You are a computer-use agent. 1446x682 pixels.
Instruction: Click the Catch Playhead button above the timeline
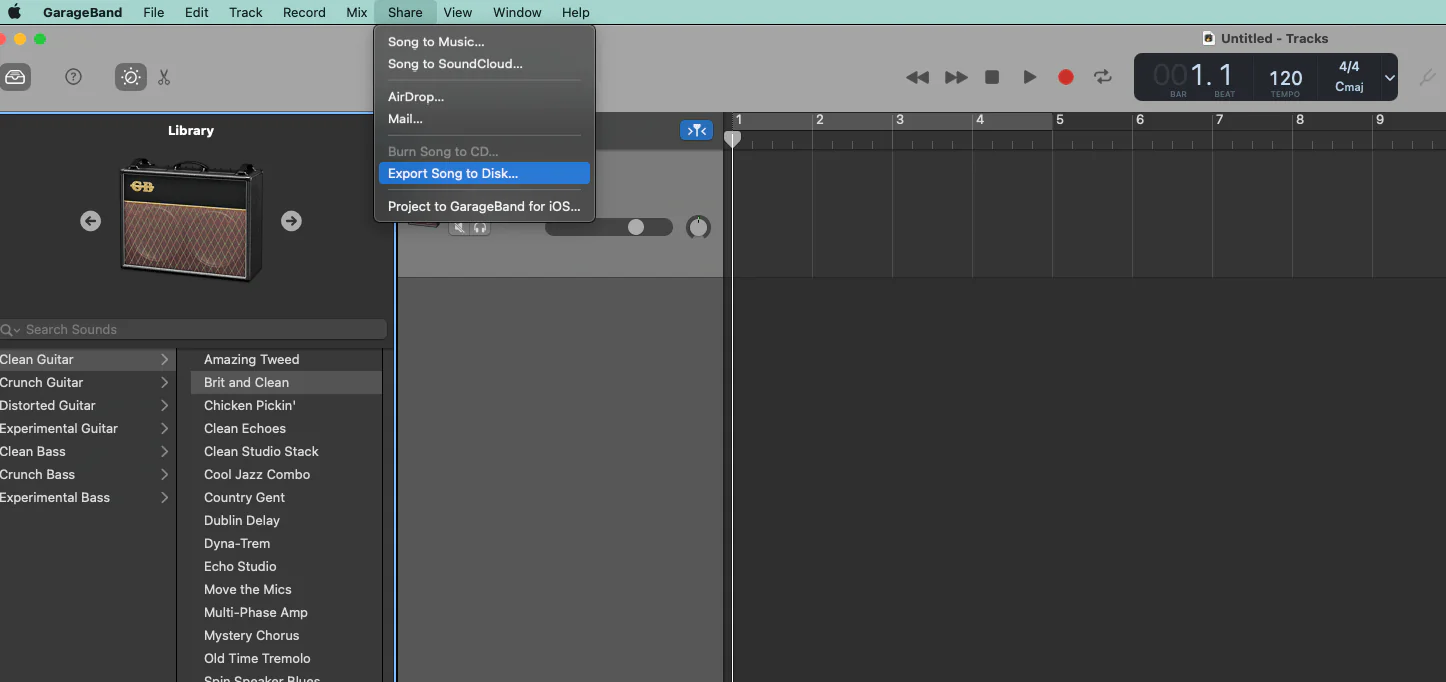[x=696, y=129]
